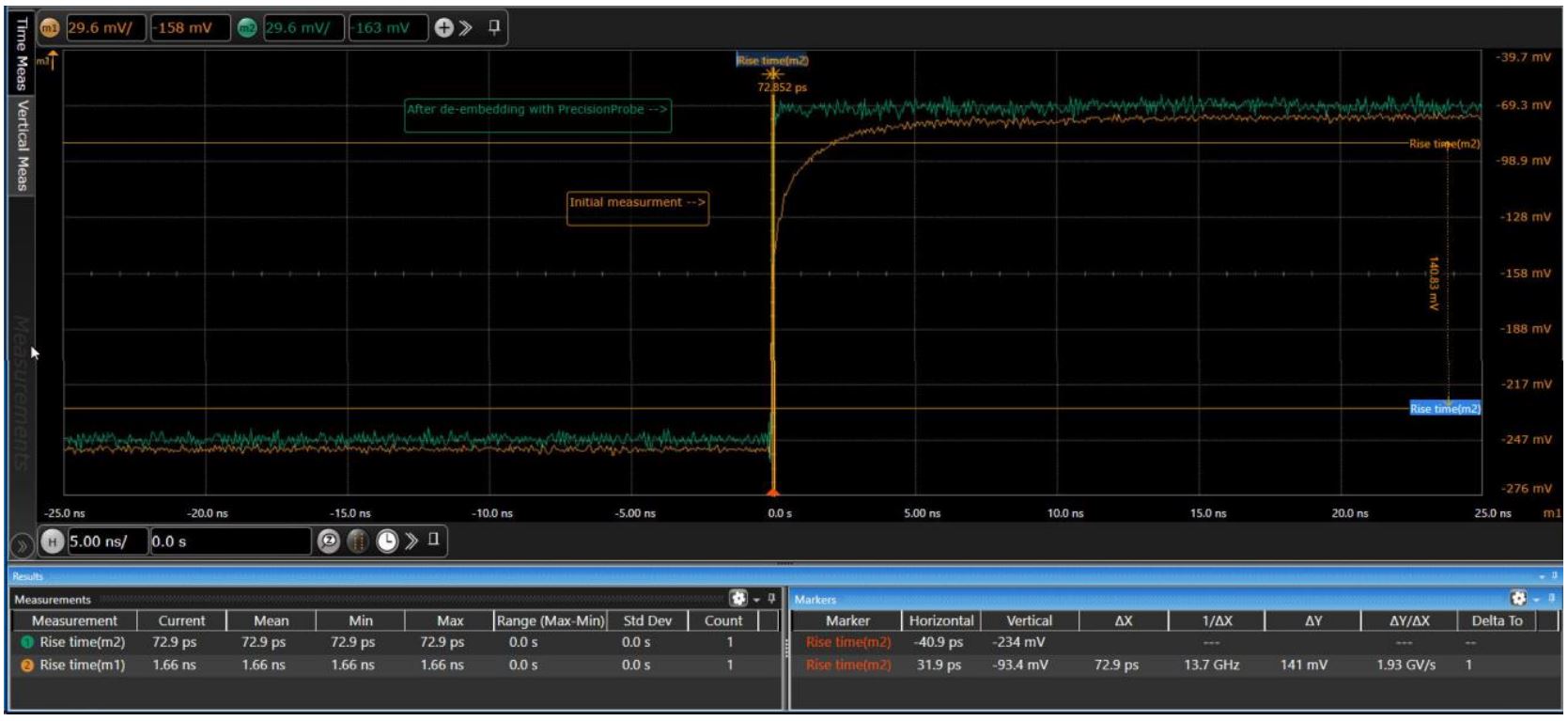The width and height of the screenshot is (1568, 721).
Task: Open the Time Meas side tab
Action: [x=21, y=53]
